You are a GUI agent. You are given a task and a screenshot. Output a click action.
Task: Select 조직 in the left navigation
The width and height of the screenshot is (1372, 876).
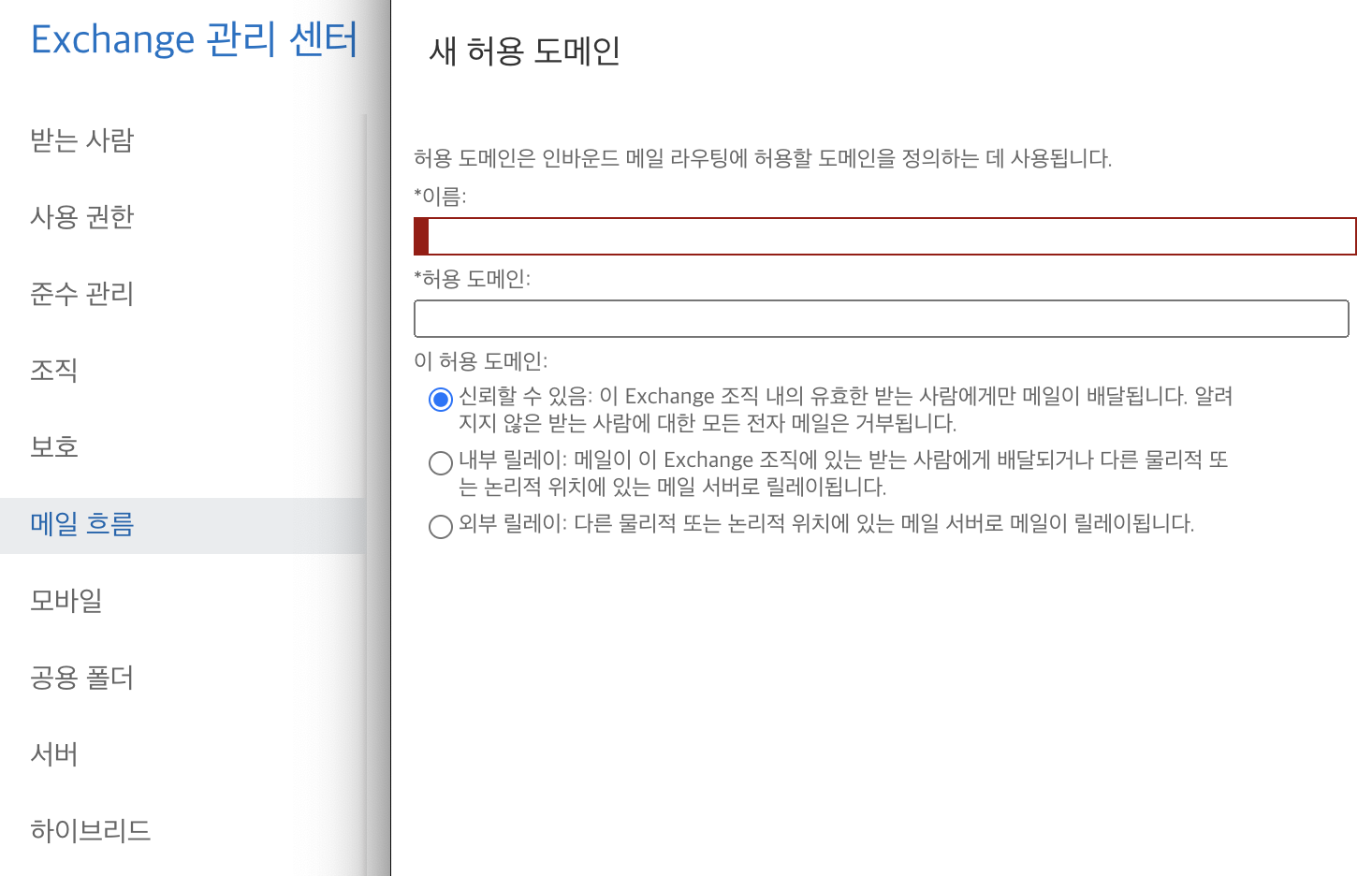coord(54,371)
